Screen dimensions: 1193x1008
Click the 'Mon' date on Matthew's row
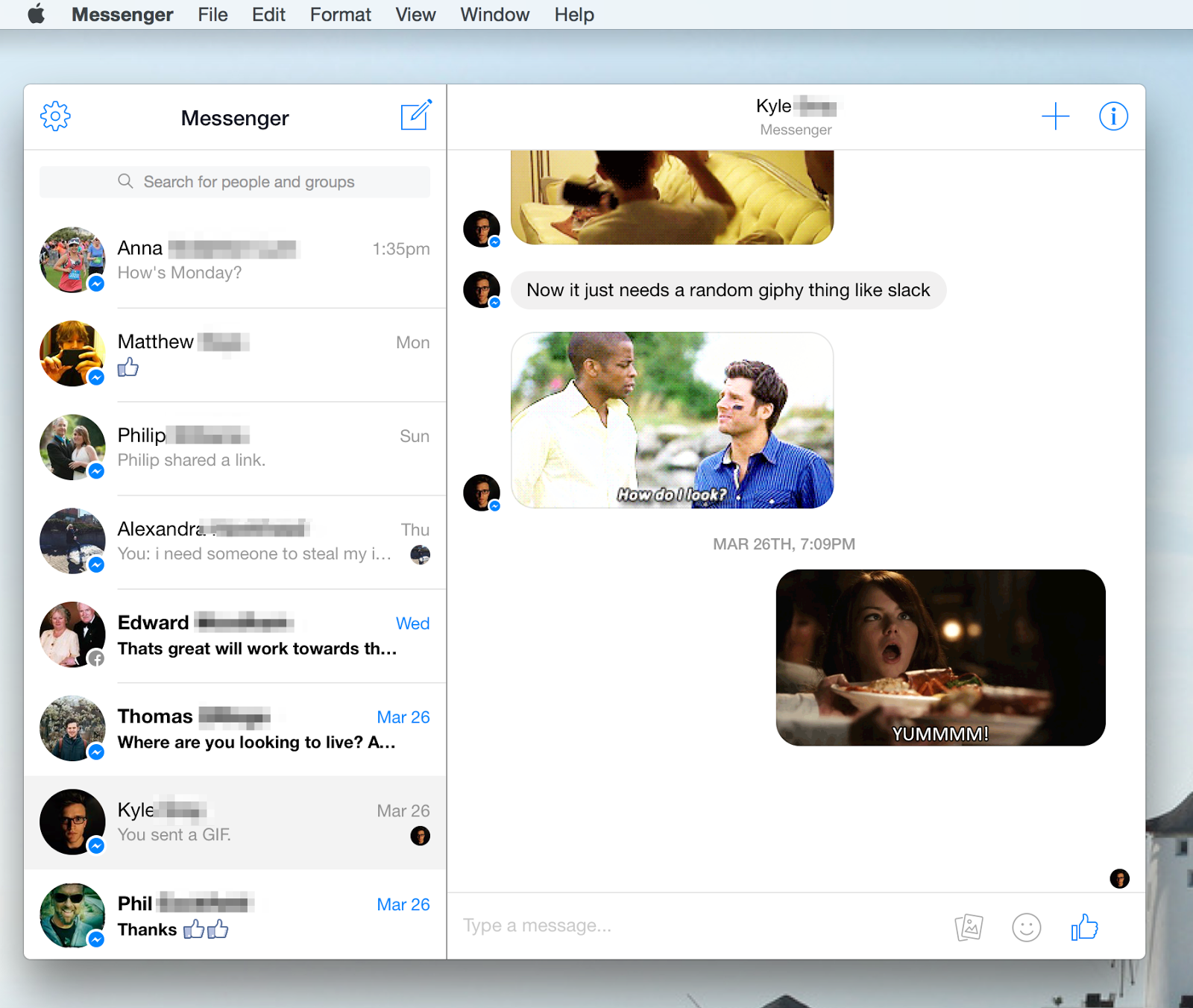(x=413, y=342)
